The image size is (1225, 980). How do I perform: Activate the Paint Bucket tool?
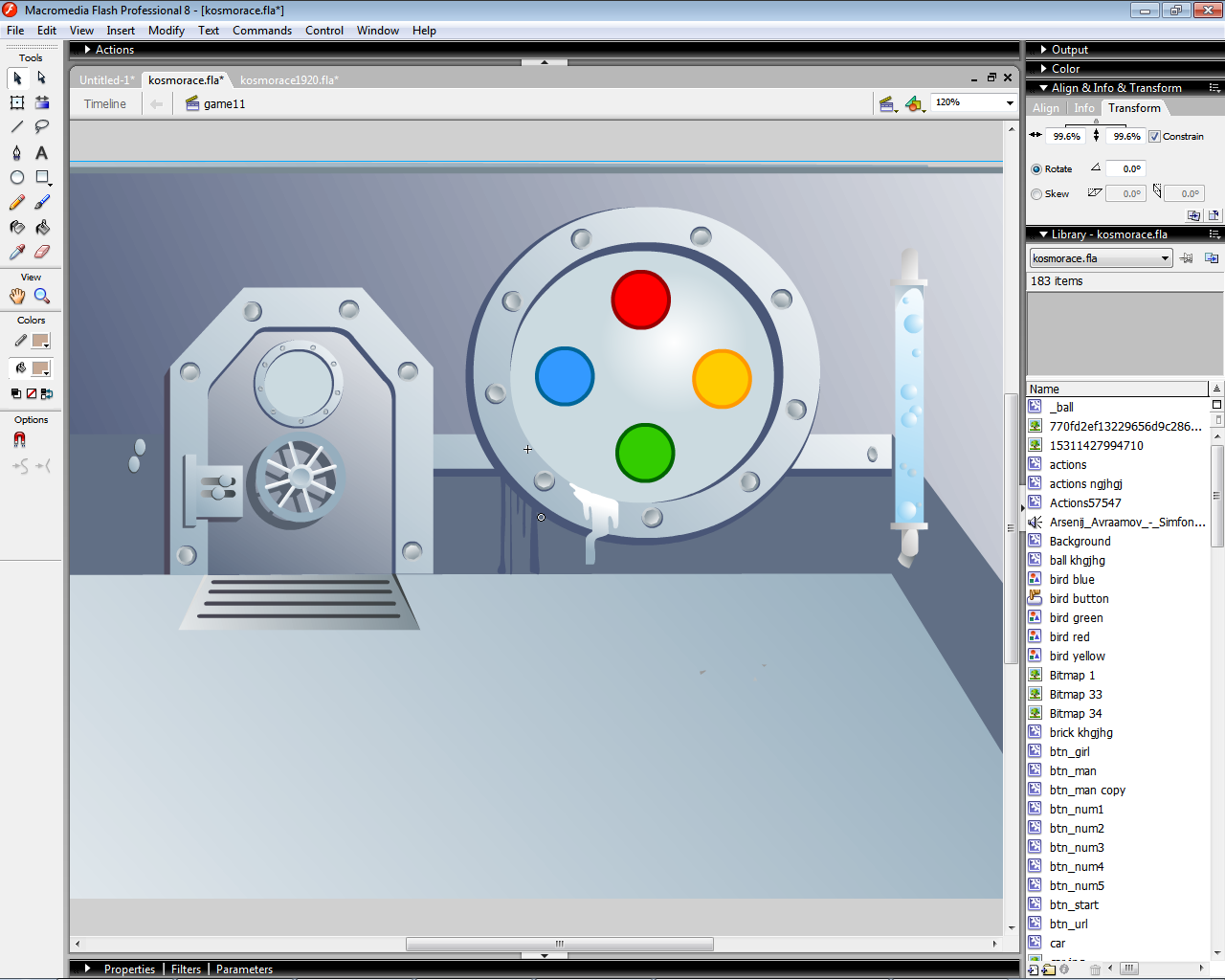tap(42, 228)
